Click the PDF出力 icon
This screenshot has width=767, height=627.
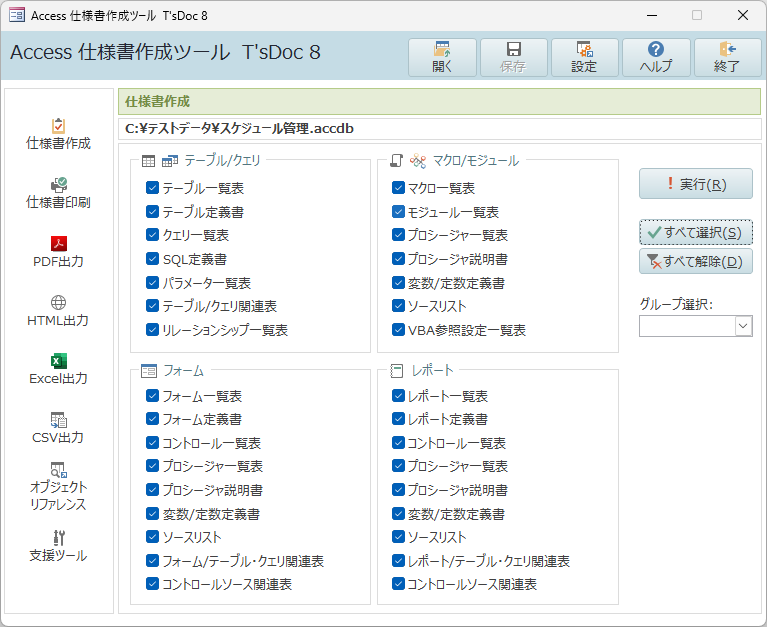58,243
